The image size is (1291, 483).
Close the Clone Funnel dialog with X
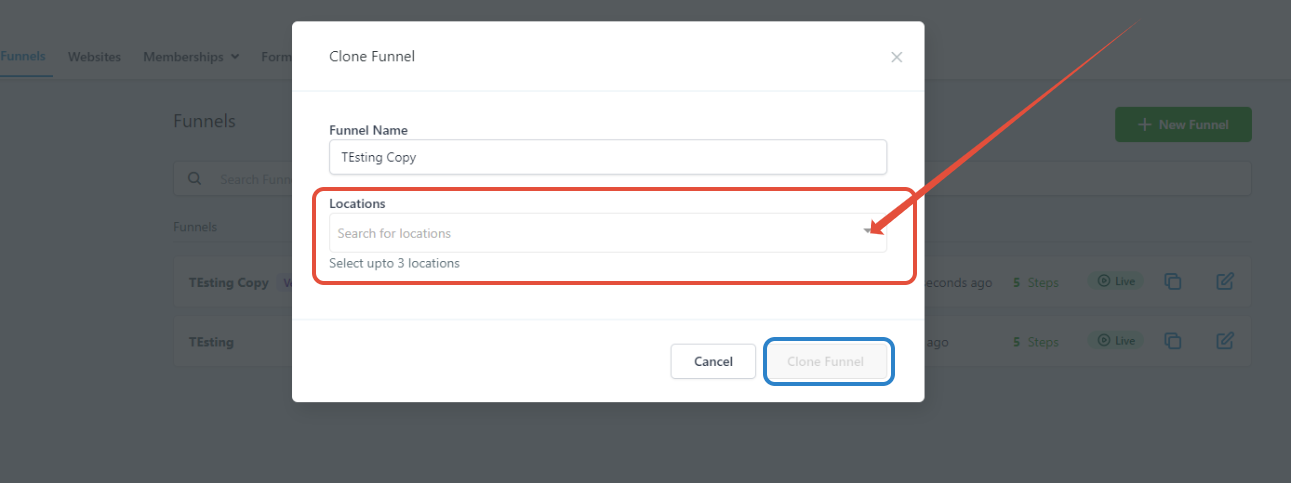(x=897, y=57)
